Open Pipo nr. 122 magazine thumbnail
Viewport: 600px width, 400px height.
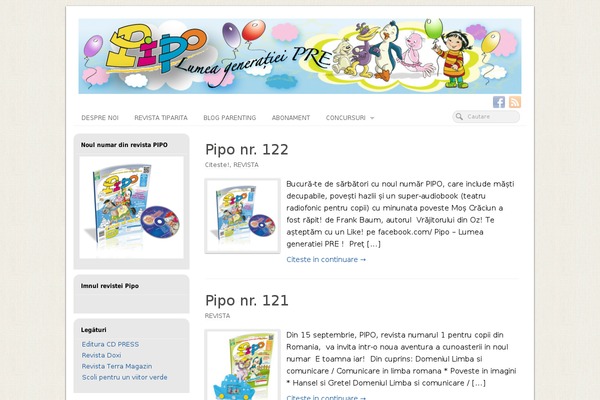[x=243, y=216]
